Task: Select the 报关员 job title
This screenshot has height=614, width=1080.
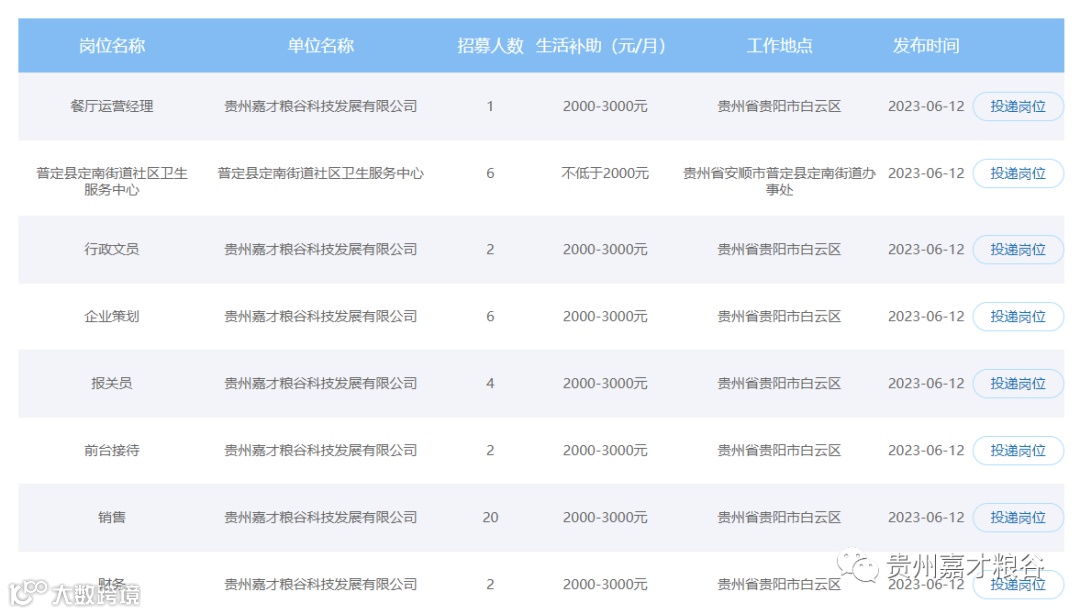Action: point(112,383)
